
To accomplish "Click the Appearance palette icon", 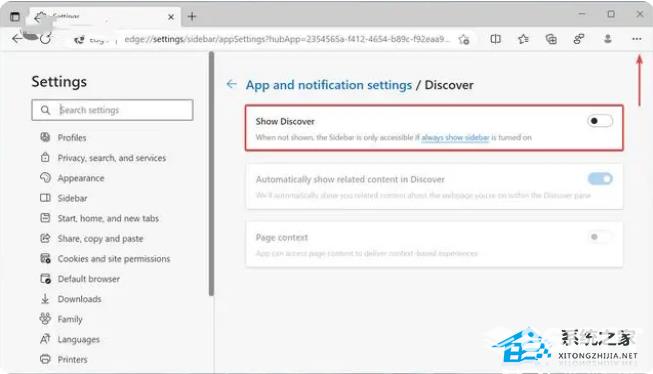I will pos(45,177).
